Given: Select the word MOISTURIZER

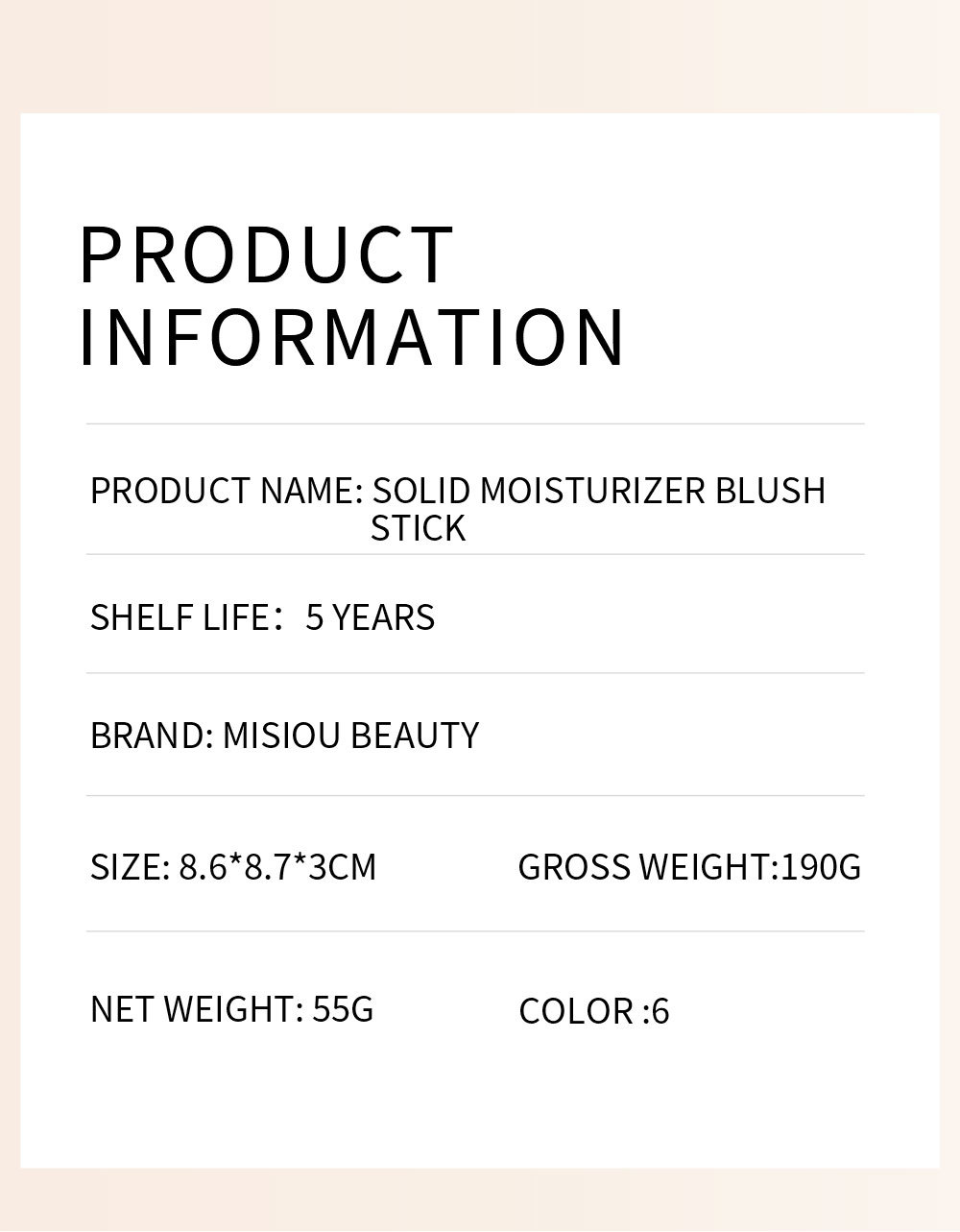Looking at the screenshot, I should tap(593, 491).
